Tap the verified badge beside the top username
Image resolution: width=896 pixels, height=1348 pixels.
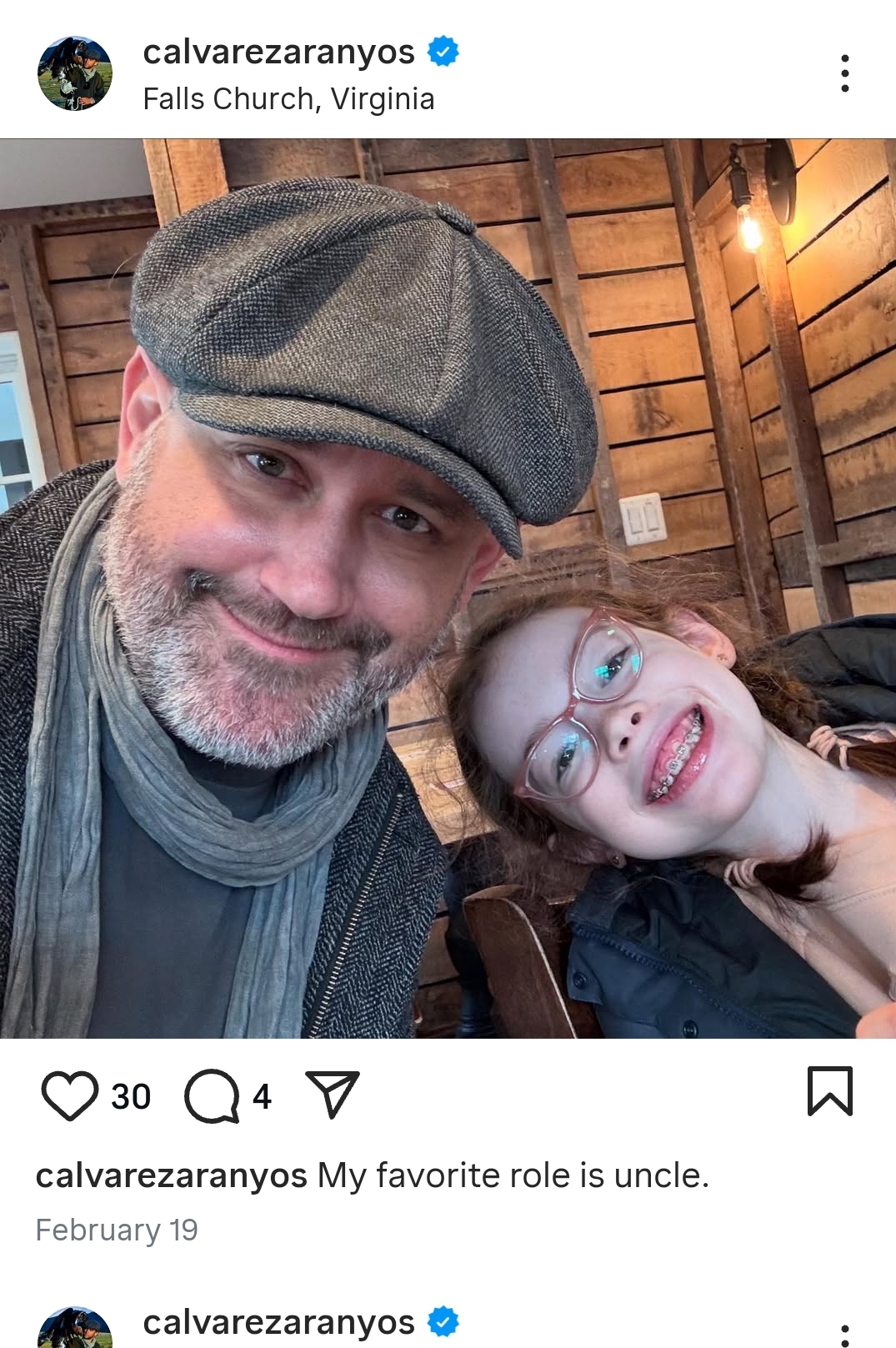(x=443, y=52)
